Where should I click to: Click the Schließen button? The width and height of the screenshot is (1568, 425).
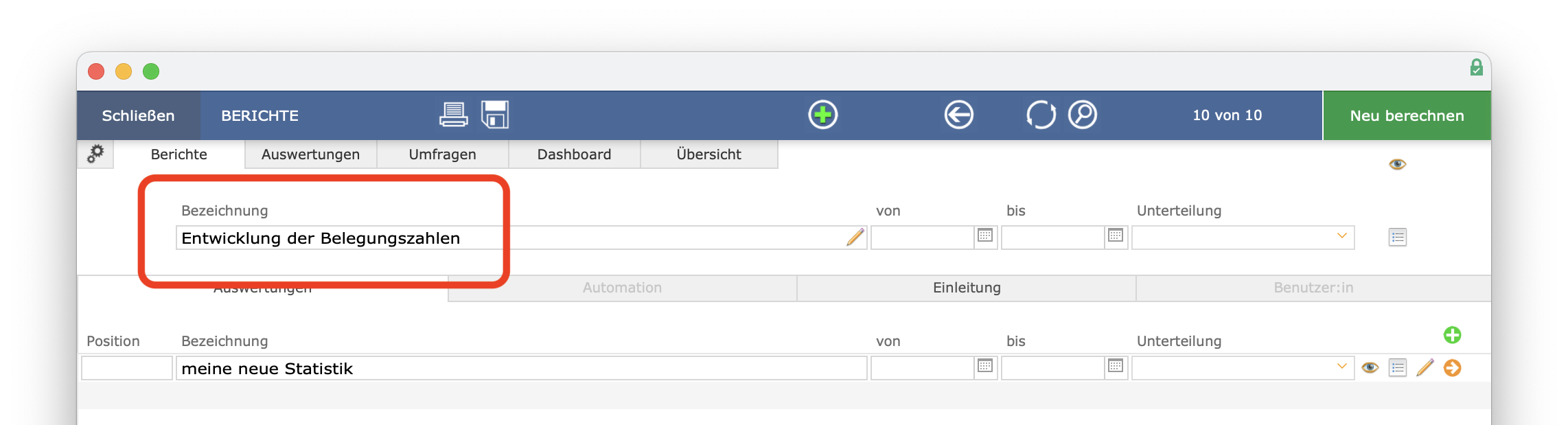138,115
